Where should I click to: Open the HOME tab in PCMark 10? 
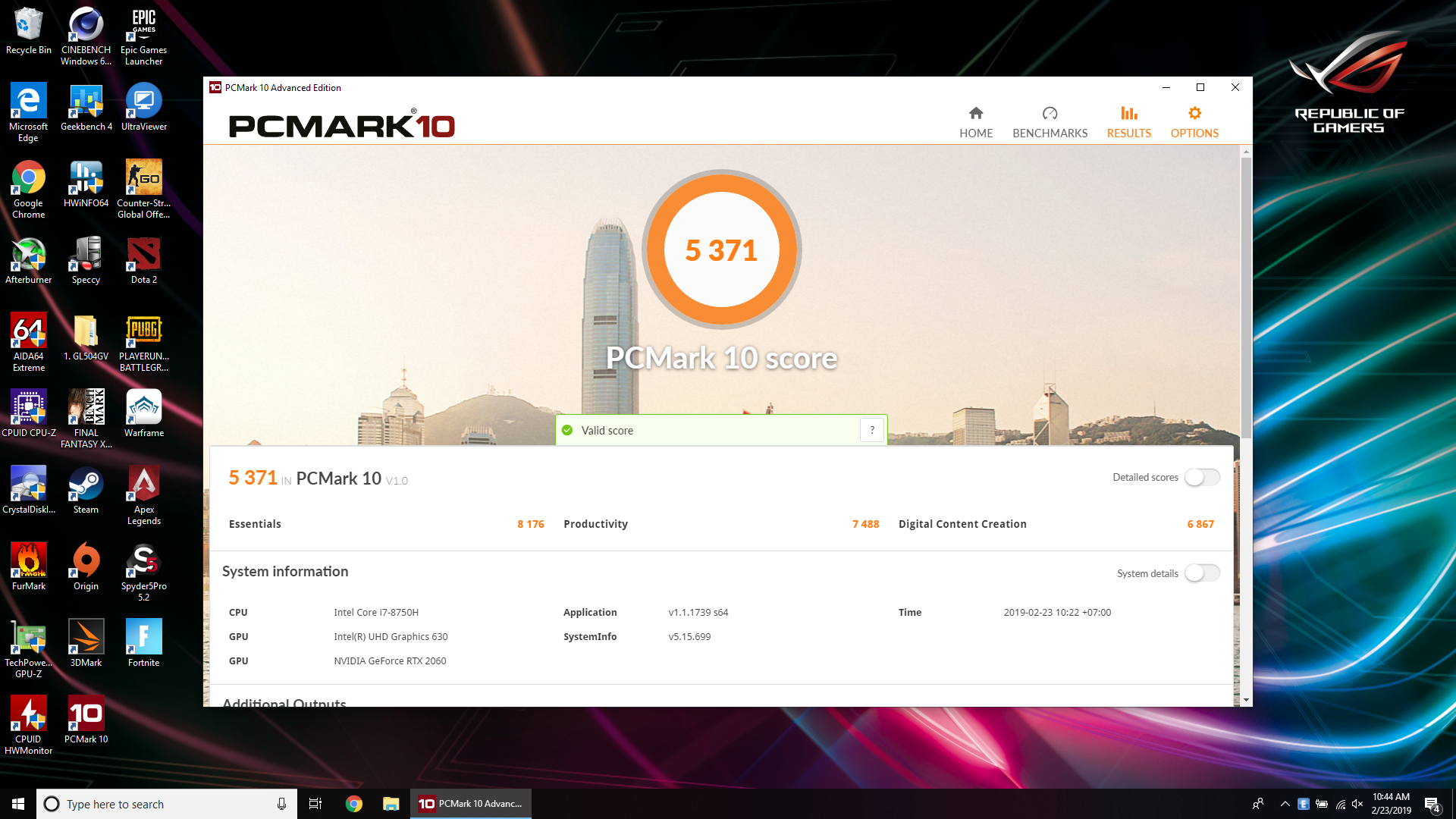(x=976, y=122)
